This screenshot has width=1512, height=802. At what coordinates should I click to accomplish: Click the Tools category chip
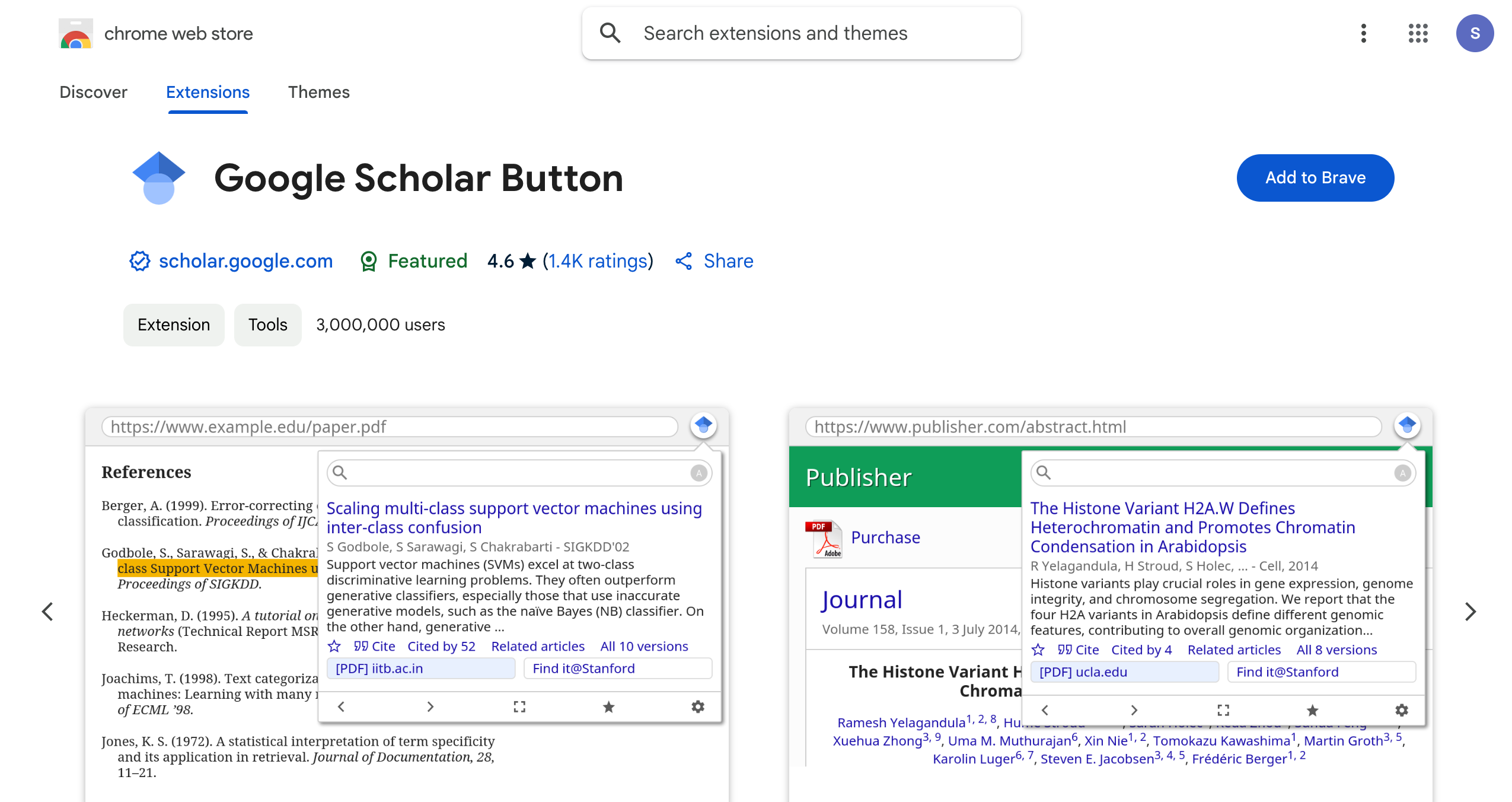(267, 324)
